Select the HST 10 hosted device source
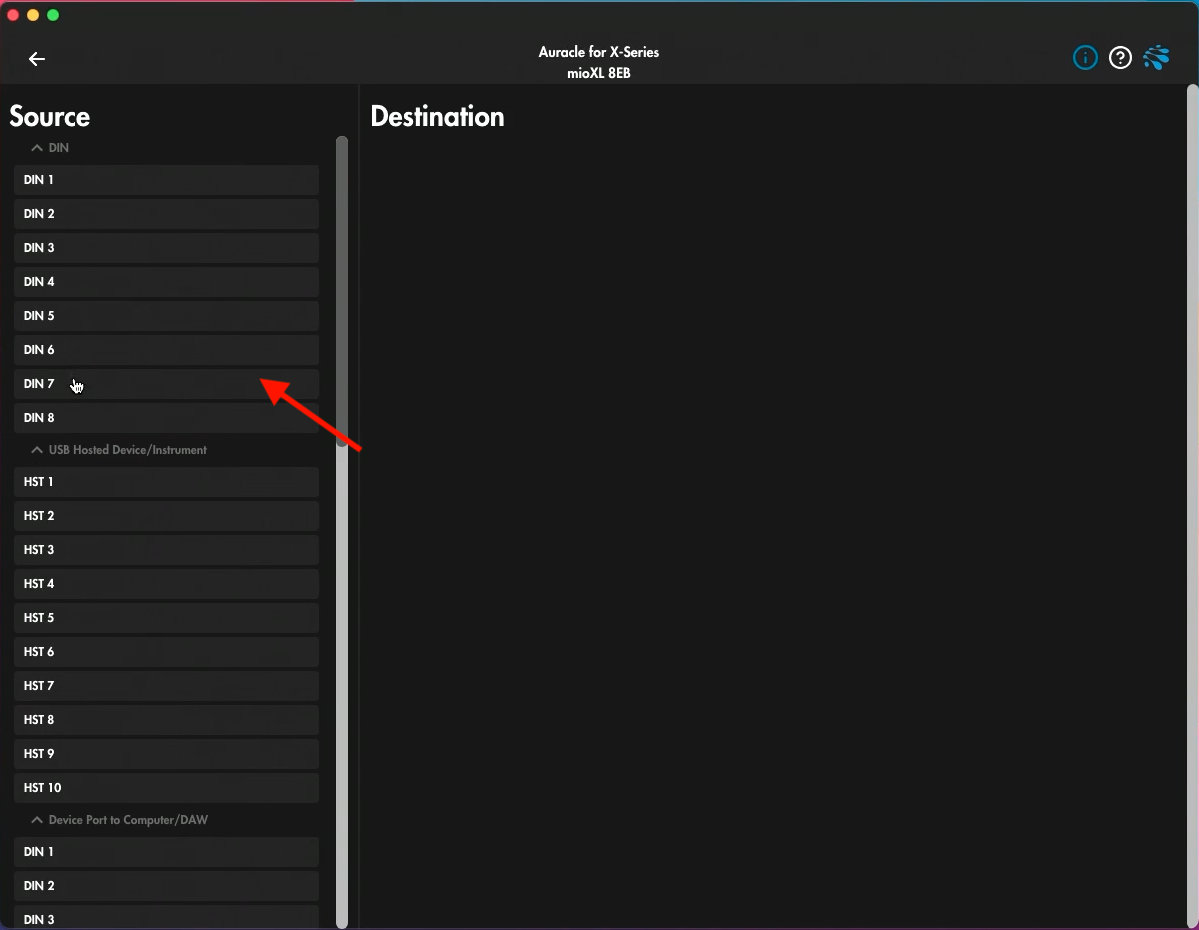 [x=166, y=788]
